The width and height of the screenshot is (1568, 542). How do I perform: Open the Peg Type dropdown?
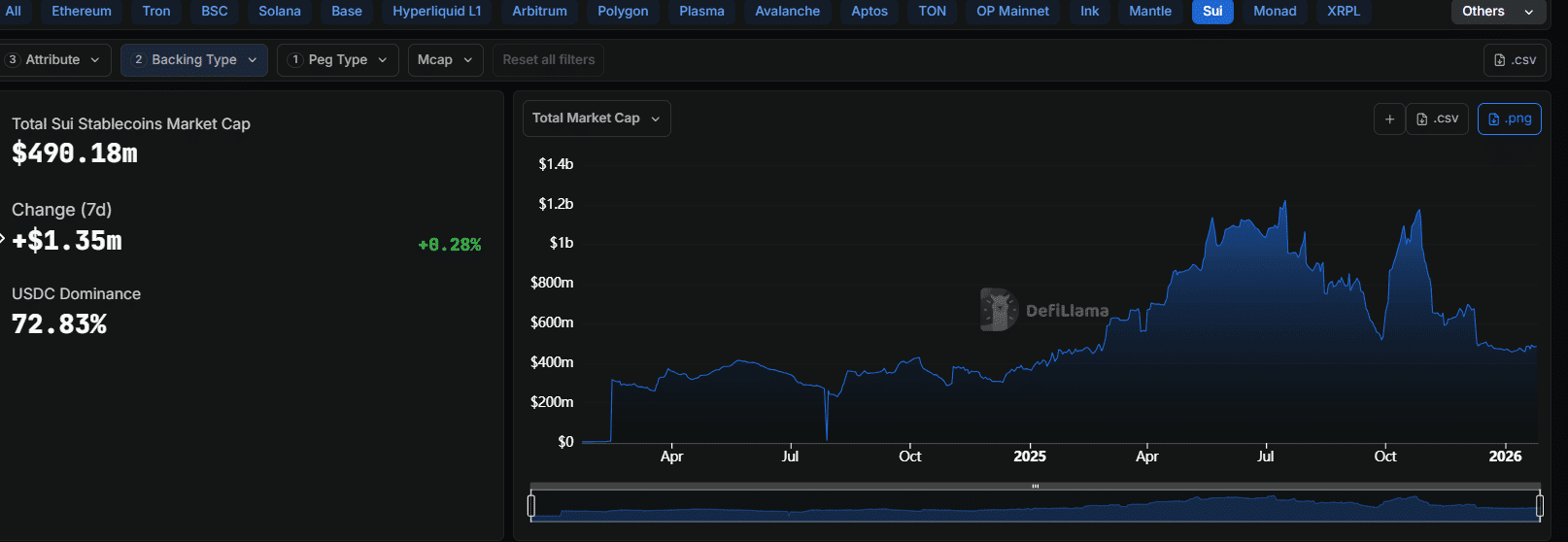coord(337,60)
